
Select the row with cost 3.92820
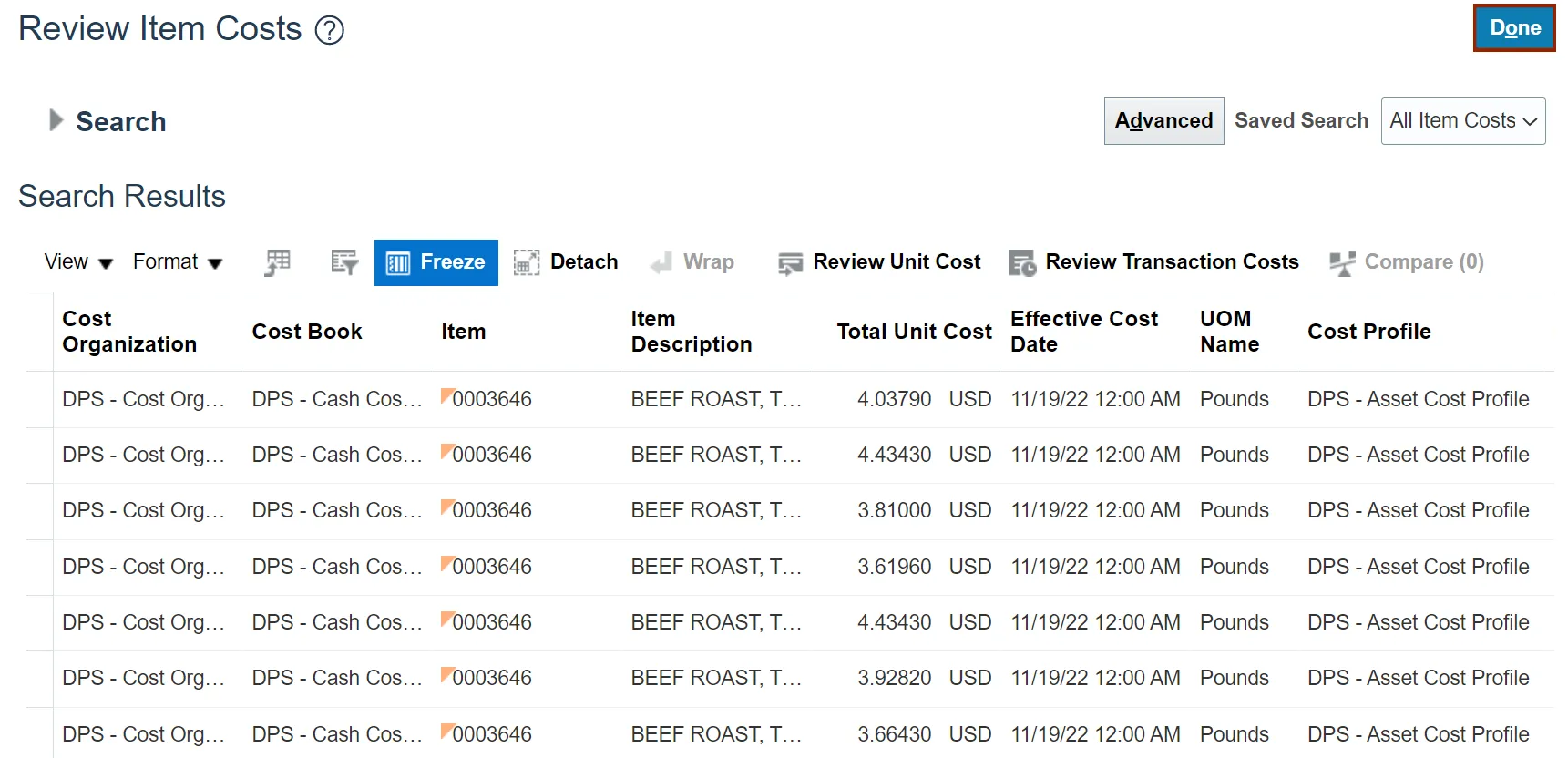click(x=894, y=679)
